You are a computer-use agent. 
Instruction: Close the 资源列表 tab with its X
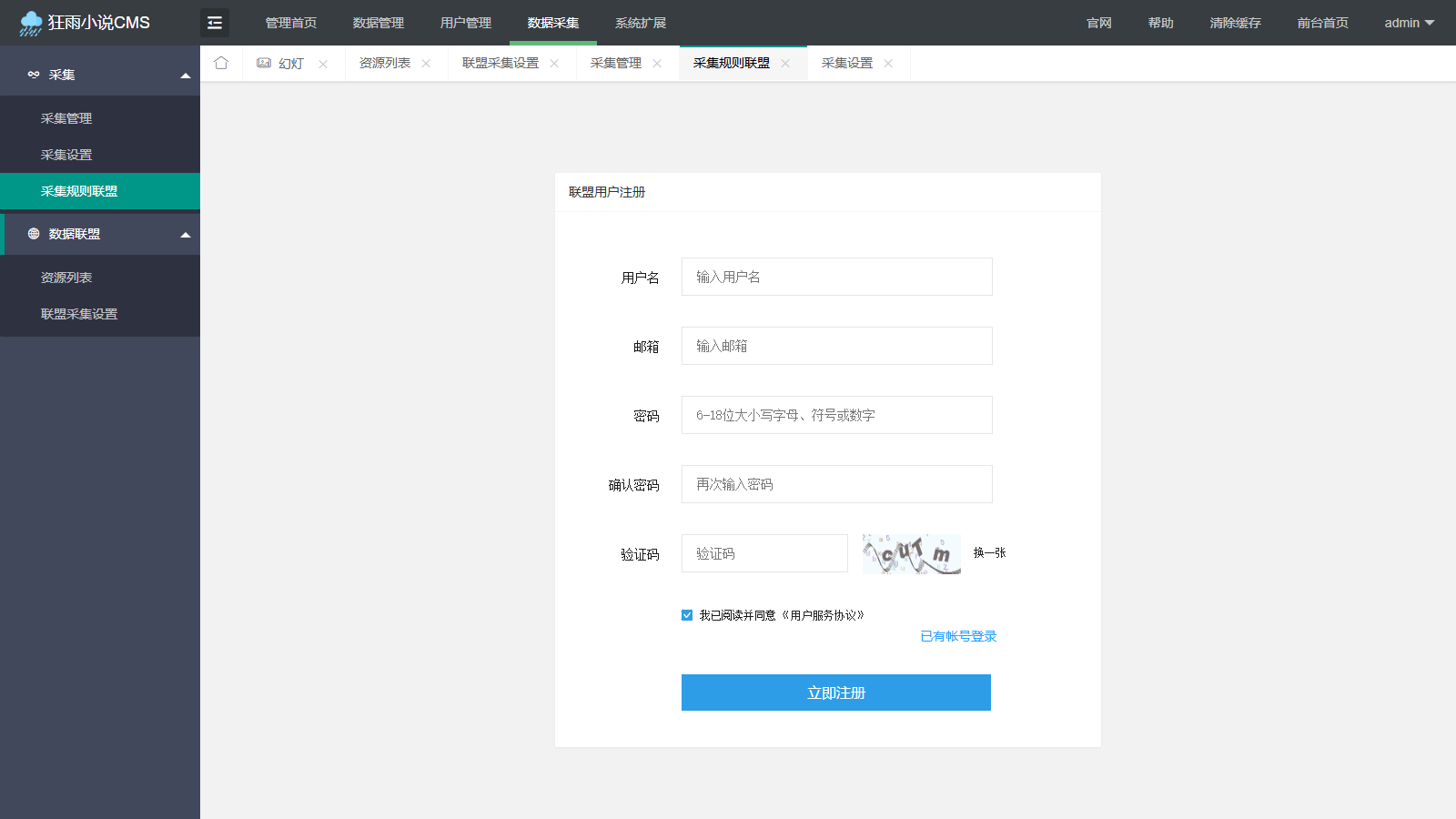(x=426, y=63)
